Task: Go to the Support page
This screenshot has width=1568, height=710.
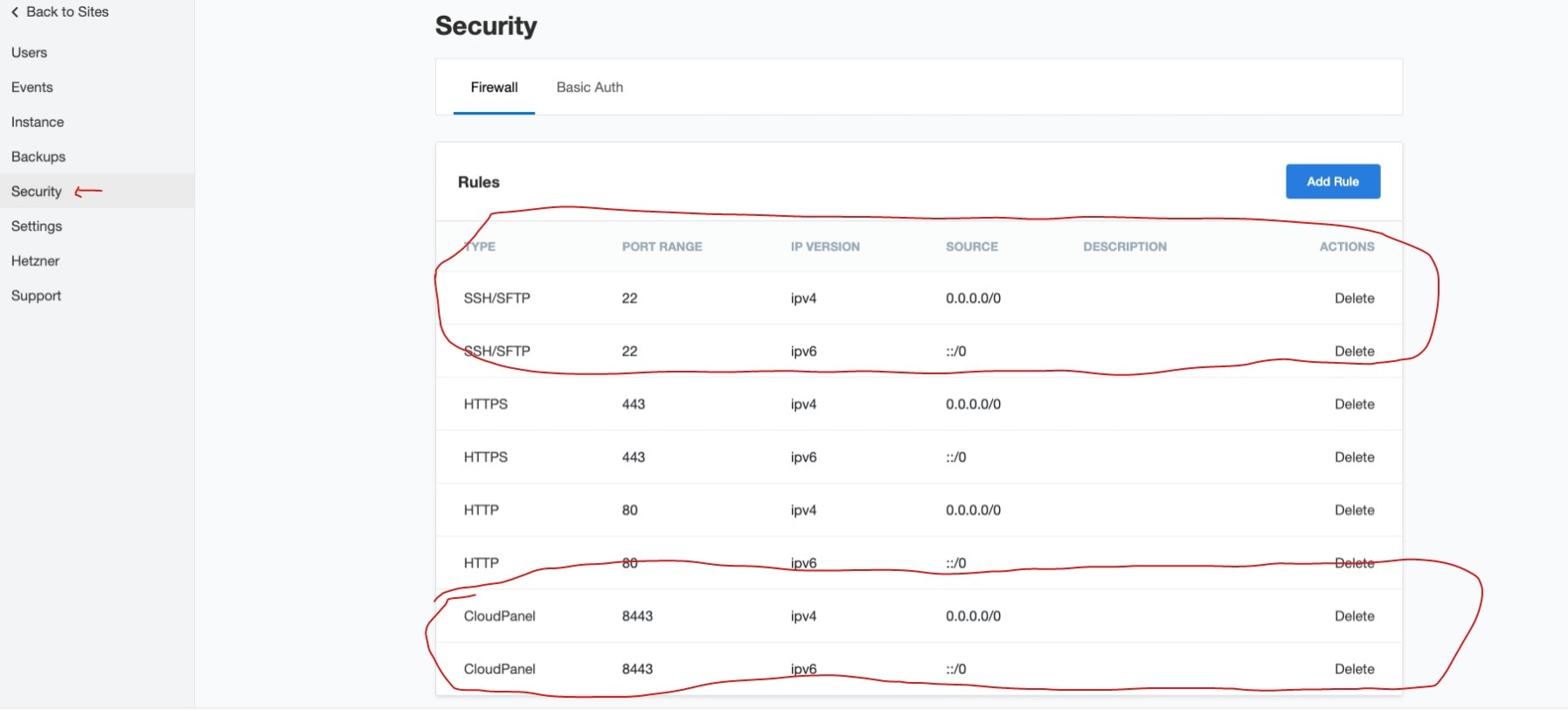Action: pyautogui.click(x=36, y=296)
